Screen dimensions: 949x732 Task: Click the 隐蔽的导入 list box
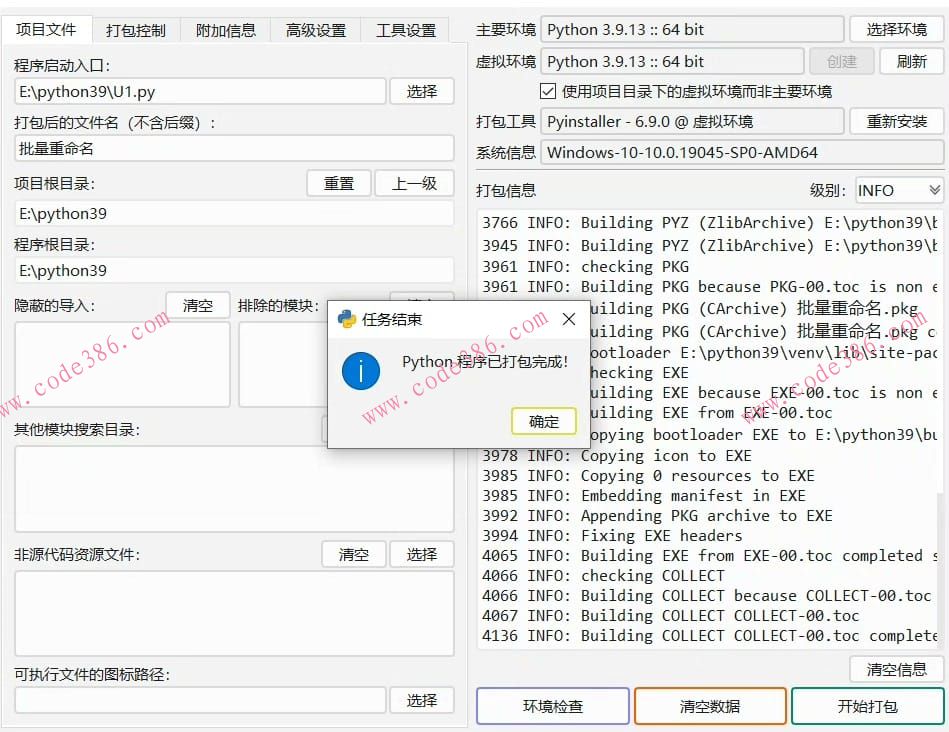point(122,364)
